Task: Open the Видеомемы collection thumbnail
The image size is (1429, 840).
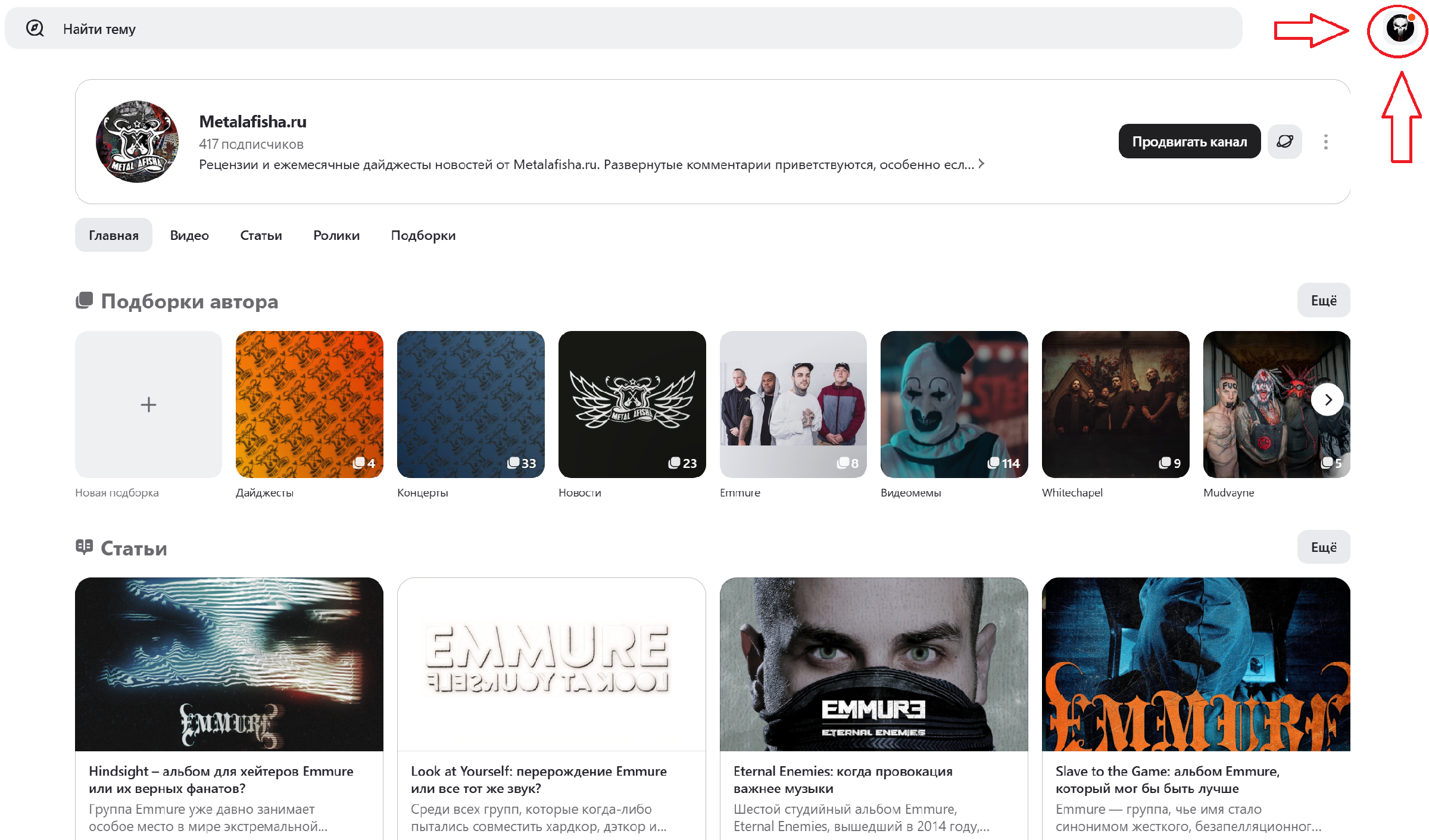Action: coord(954,405)
